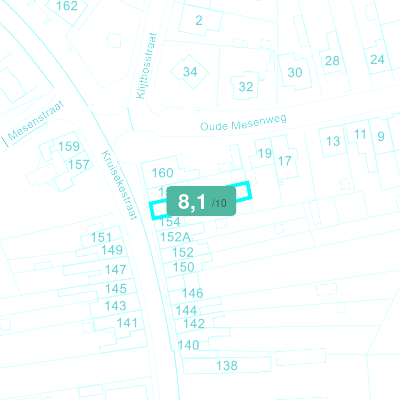
Task: Click the Klijtbosstraat street label
Action: (147, 66)
